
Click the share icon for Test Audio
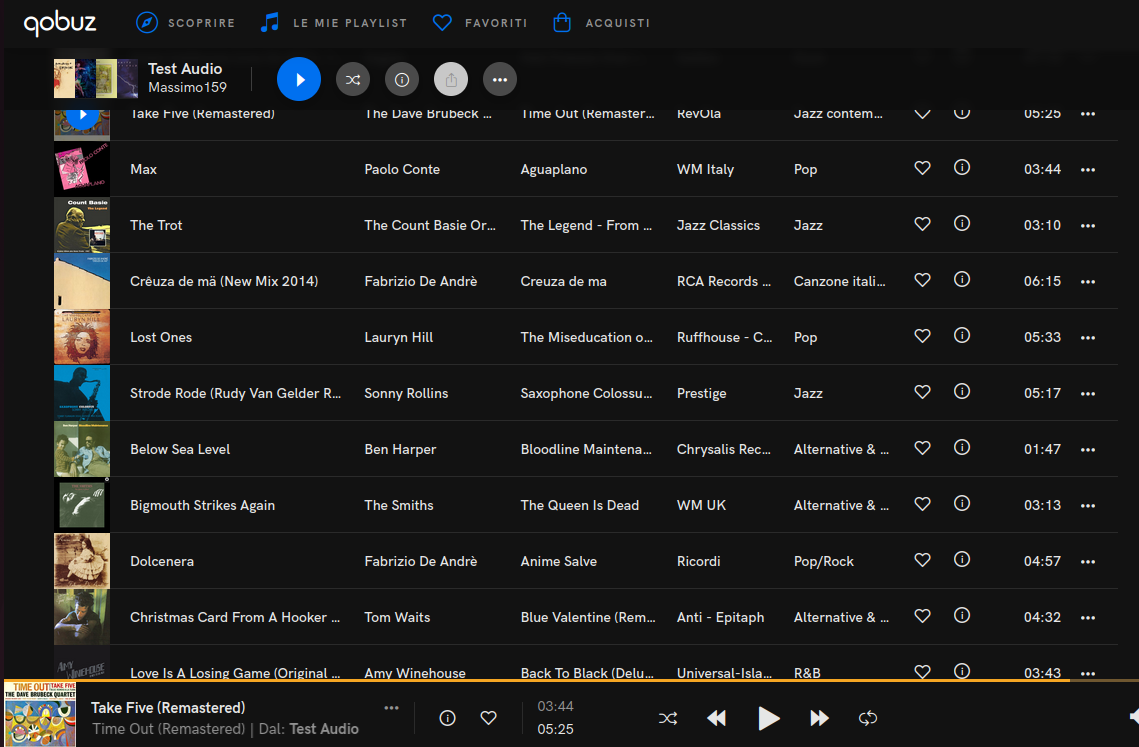tap(451, 79)
